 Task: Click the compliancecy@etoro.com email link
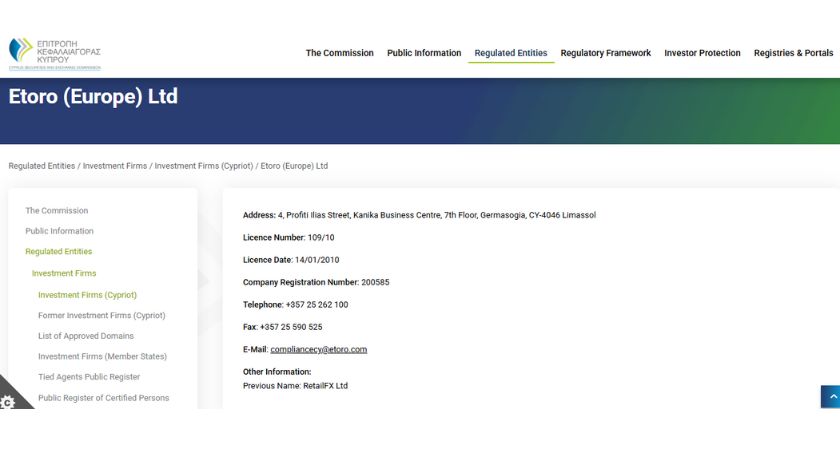click(x=319, y=349)
